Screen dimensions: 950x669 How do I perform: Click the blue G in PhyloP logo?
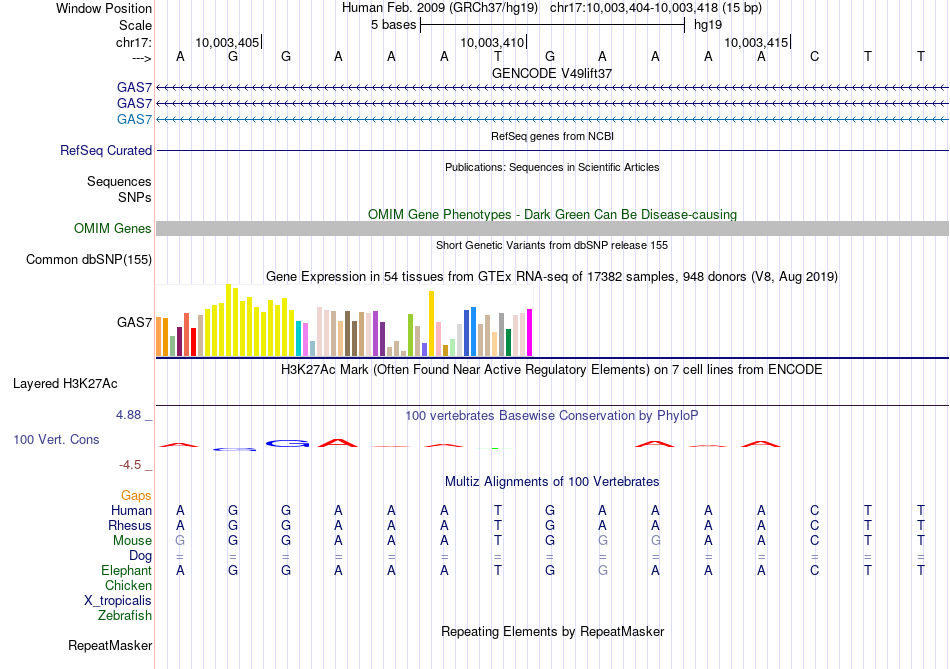288,444
